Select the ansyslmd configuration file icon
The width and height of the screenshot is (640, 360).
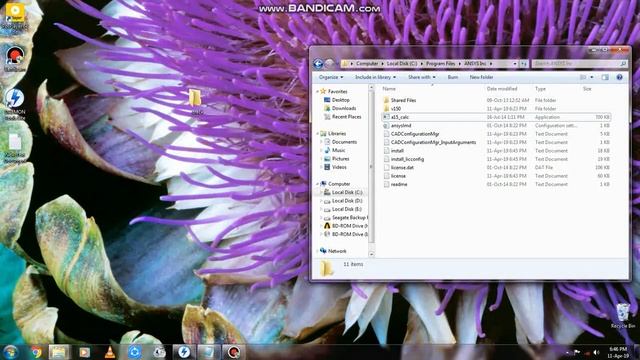pos(386,126)
